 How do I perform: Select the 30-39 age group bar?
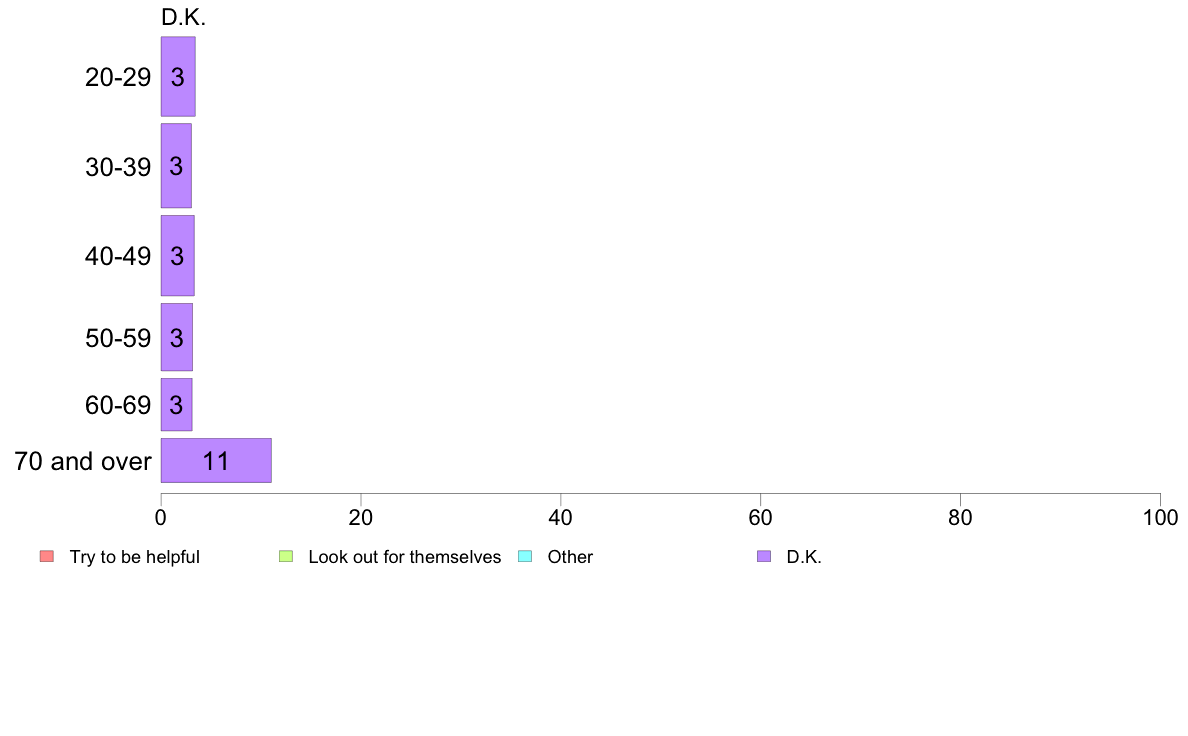point(176,166)
